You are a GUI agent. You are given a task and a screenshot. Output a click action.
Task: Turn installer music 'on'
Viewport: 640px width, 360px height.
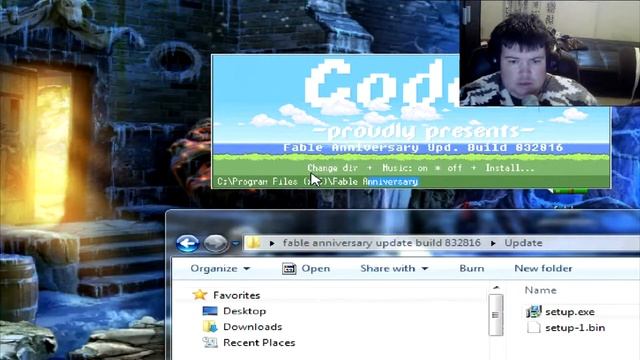(x=422, y=168)
